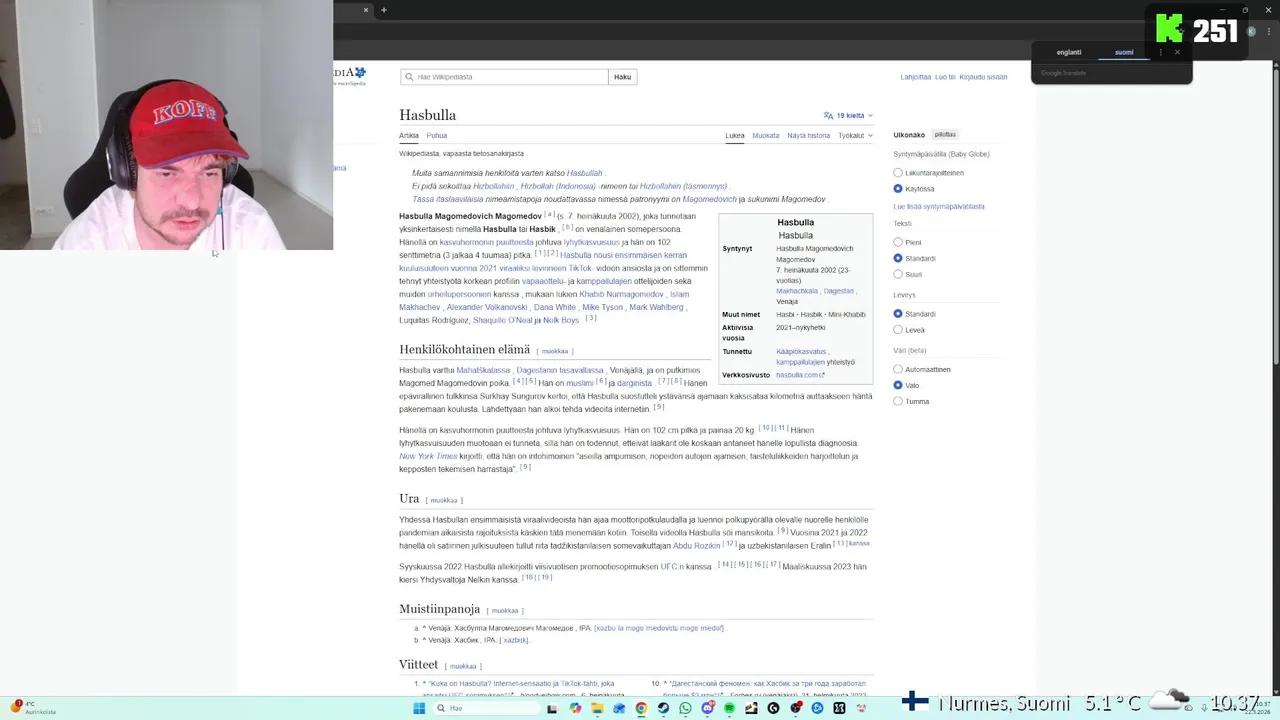Viewport: 1280px width, 720px height.
Task: Open the Mahatškalassa link
Action: (483, 370)
